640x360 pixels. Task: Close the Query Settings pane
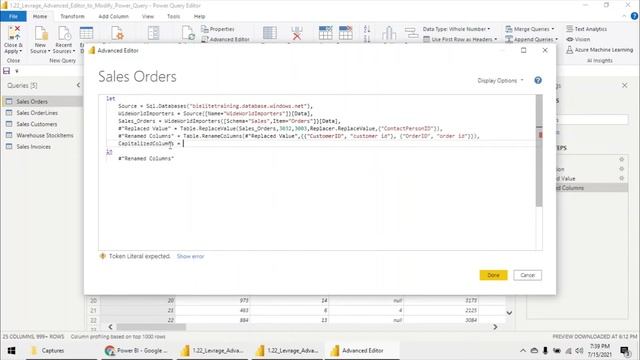pyautogui.click(x=624, y=85)
